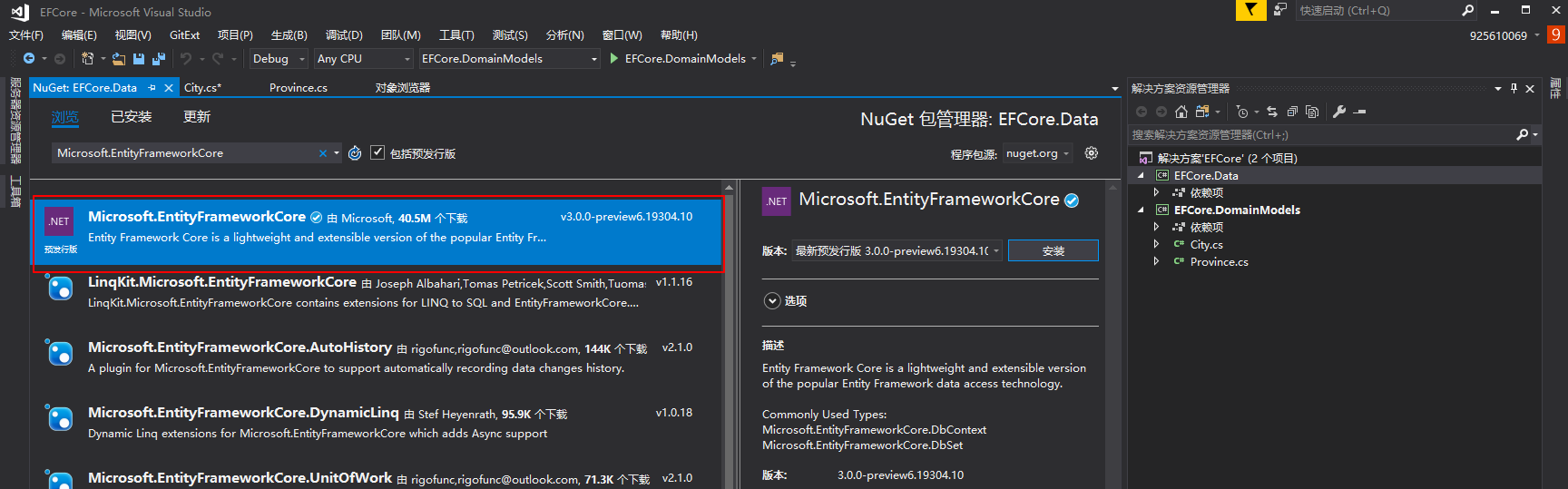Click the Undo toolbar arrow
1568x489 pixels.
(x=186, y=59)
